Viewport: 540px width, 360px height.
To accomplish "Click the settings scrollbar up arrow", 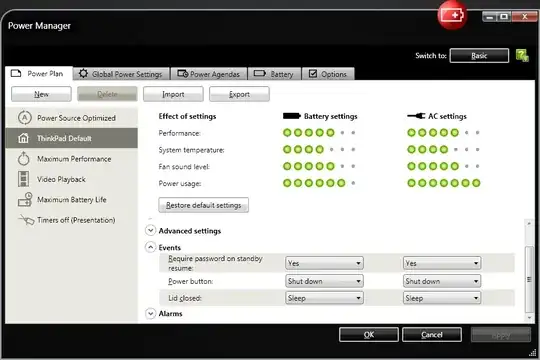I will point(529,224).
